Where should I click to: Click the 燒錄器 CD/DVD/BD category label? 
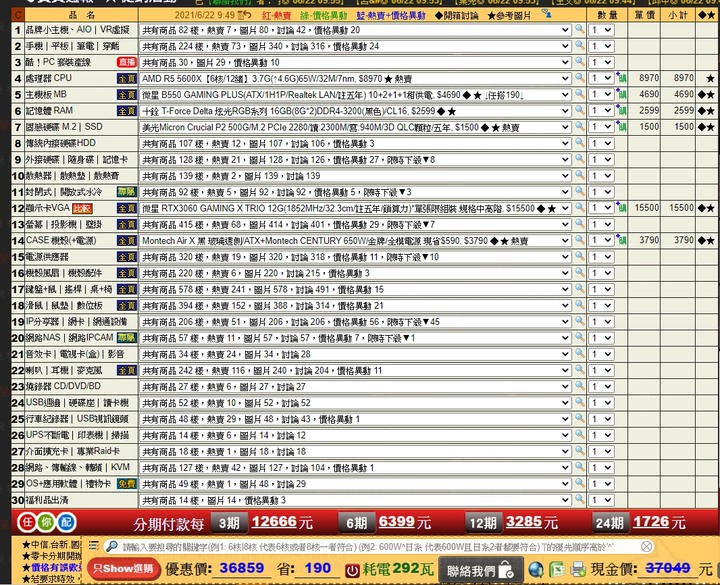(63, 386)
